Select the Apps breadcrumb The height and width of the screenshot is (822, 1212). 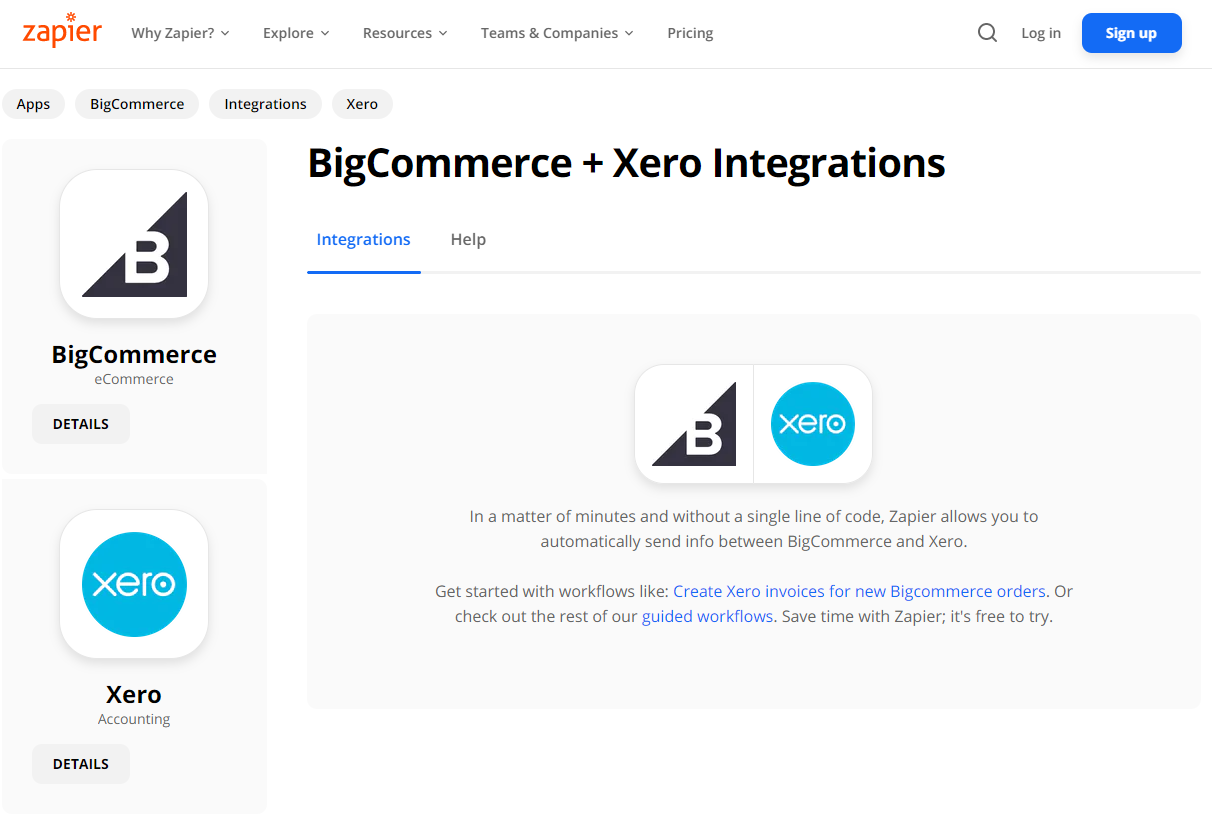click(33, 104)
